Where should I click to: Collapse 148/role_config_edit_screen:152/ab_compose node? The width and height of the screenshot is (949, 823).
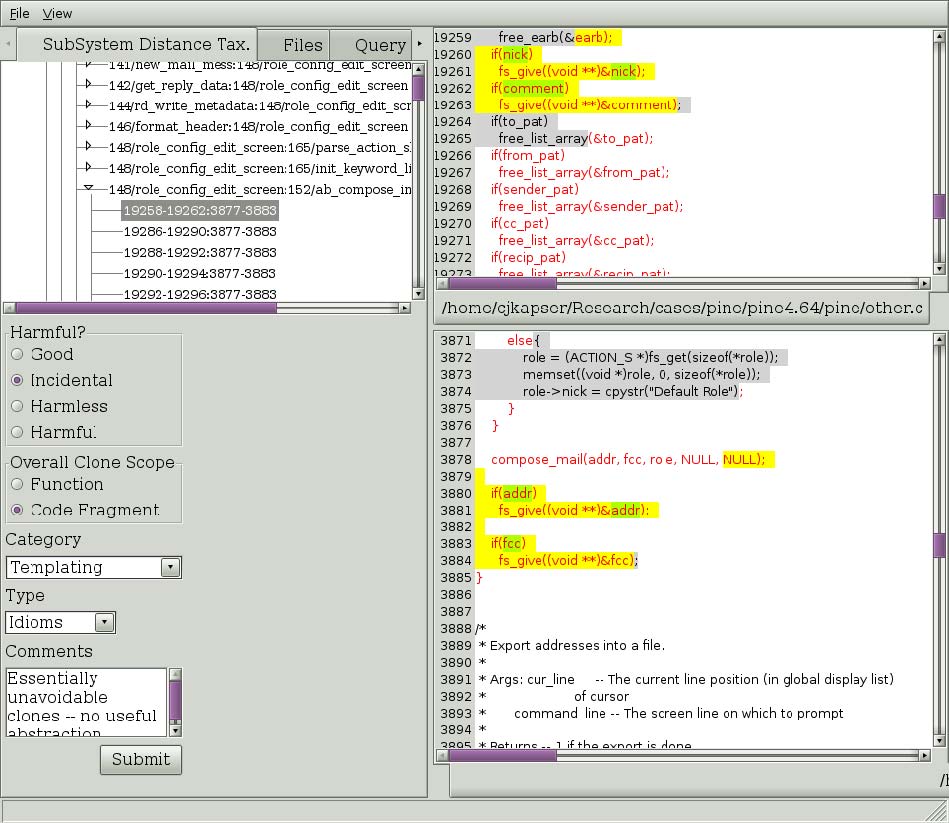(88, 188)
